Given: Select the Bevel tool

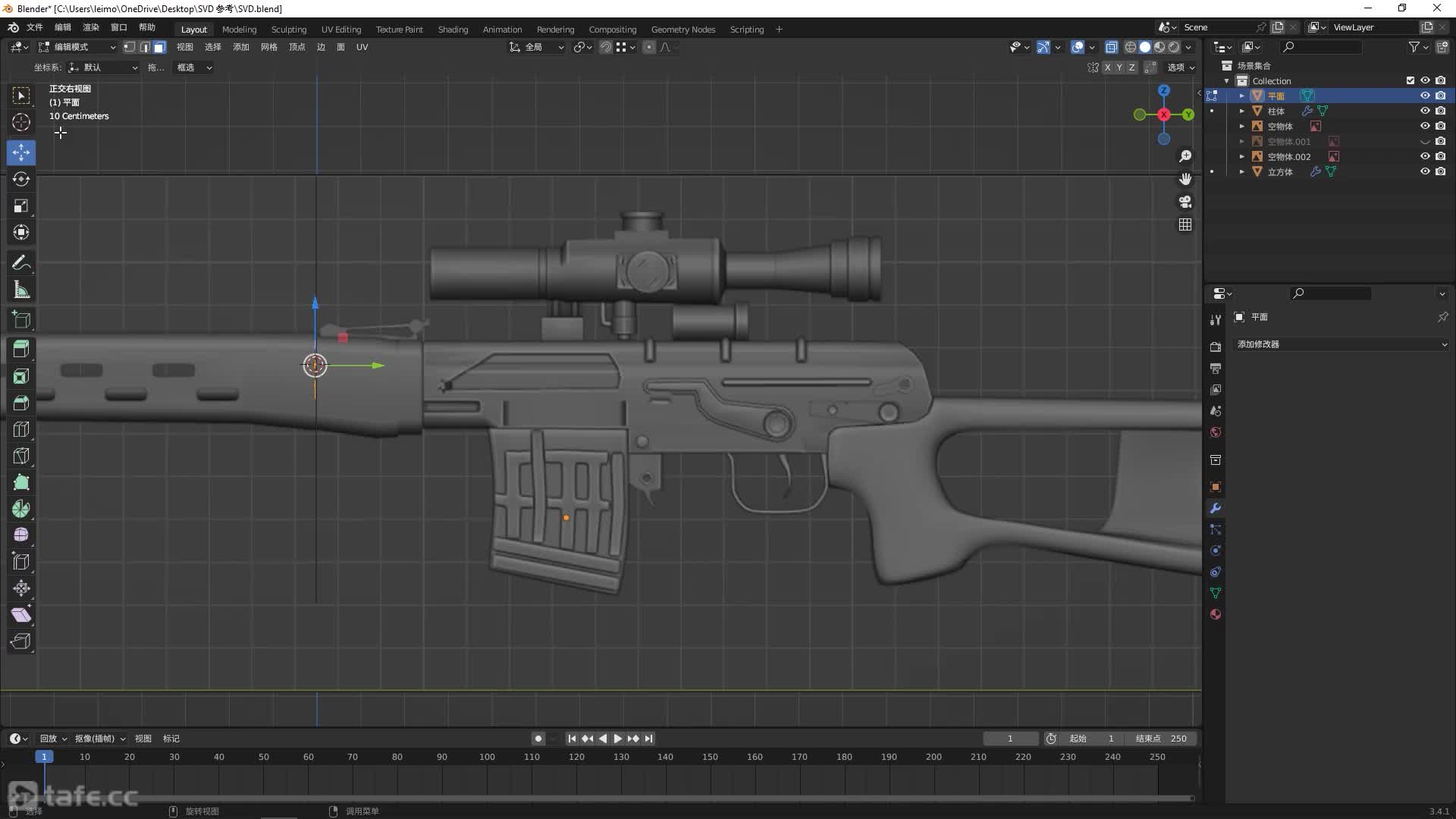Looking at the screenshot, I should click(x=21, y=403).
